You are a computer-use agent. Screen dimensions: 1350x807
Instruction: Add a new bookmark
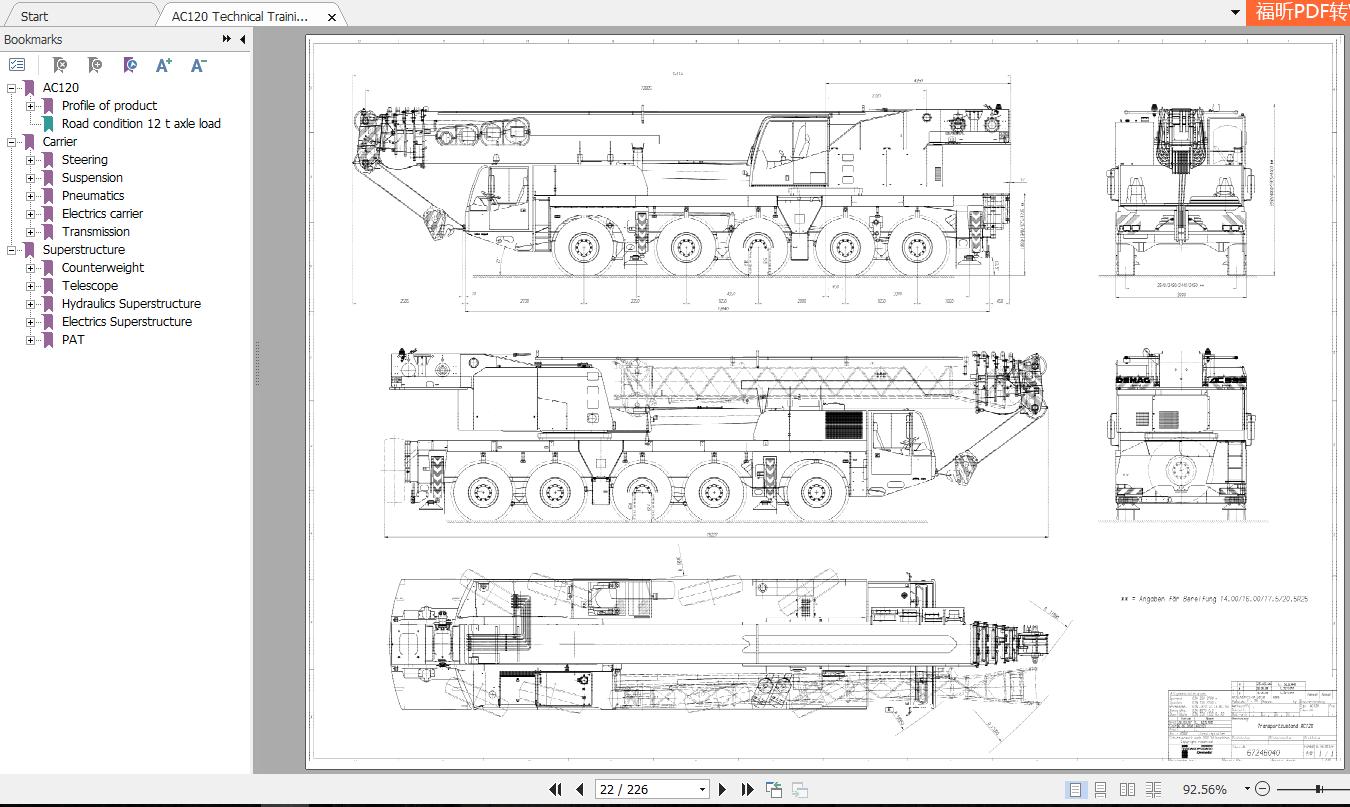click(94, 64)
